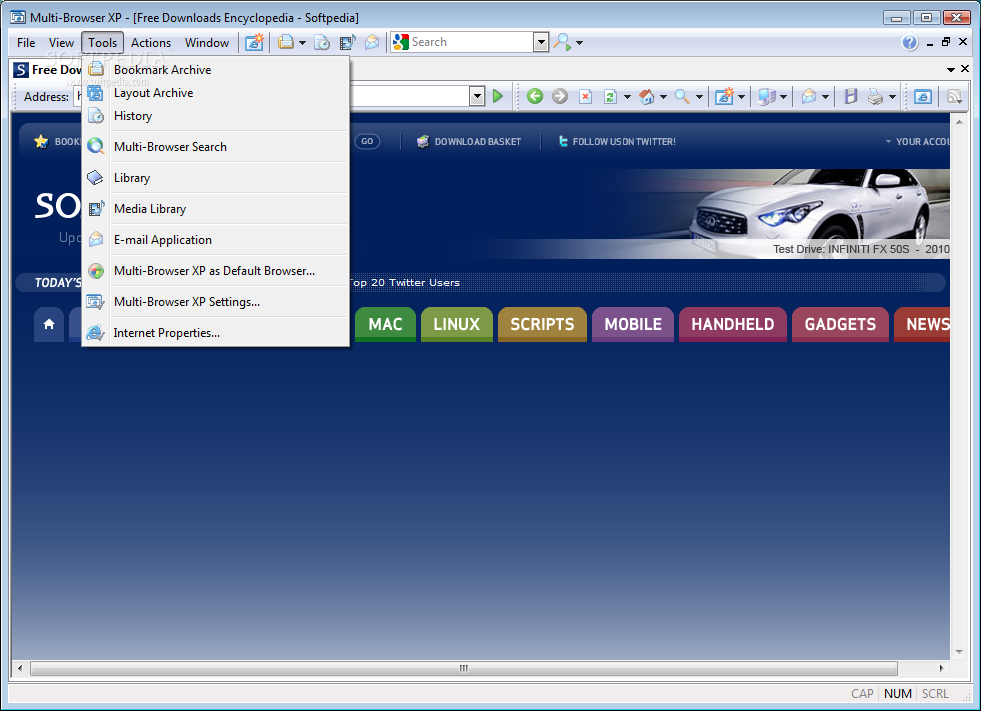Click the LINUX category tab
Screen dimensions: 981x711
pos(457,324)
